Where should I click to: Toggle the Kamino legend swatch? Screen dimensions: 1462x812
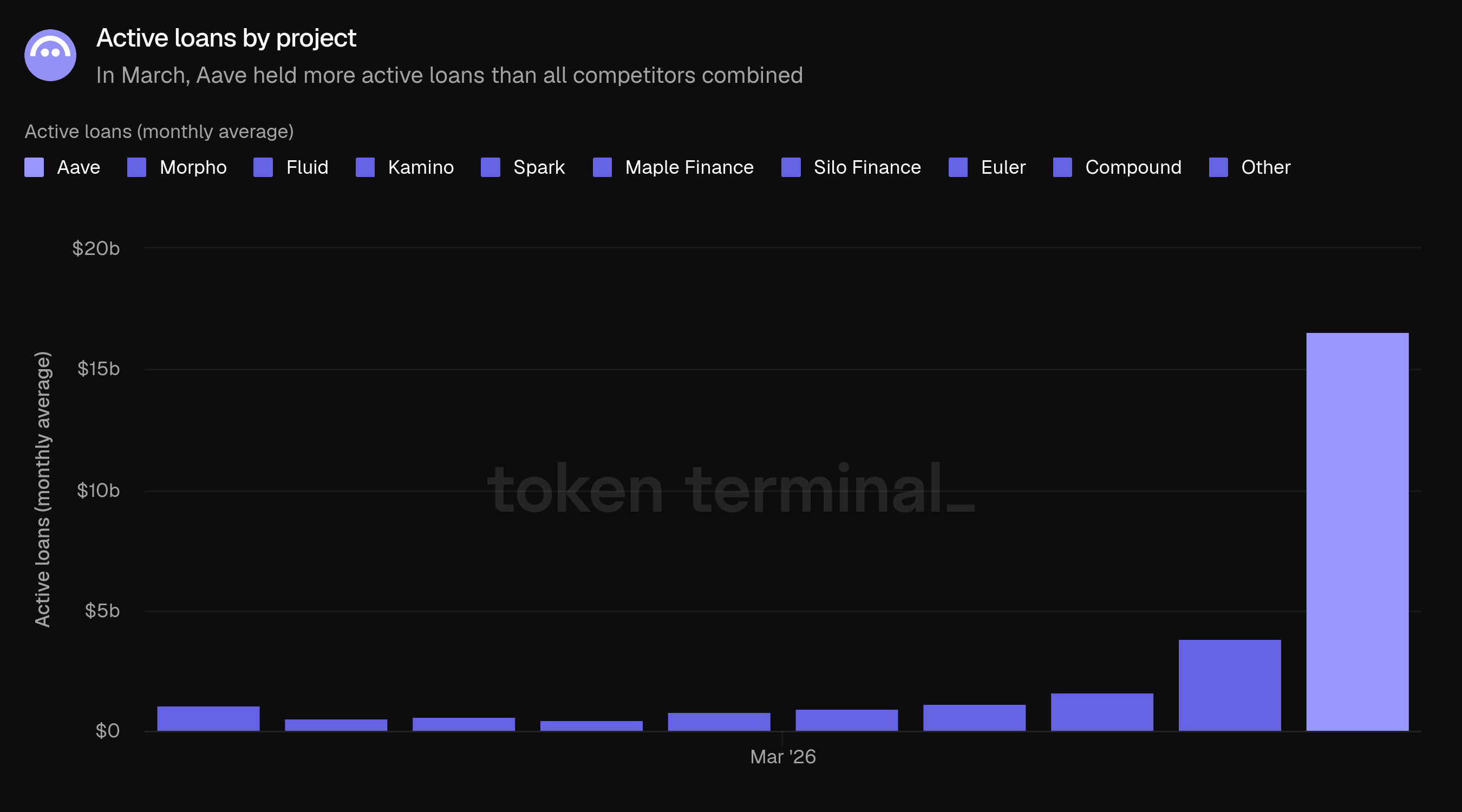(x=365, y=167)
